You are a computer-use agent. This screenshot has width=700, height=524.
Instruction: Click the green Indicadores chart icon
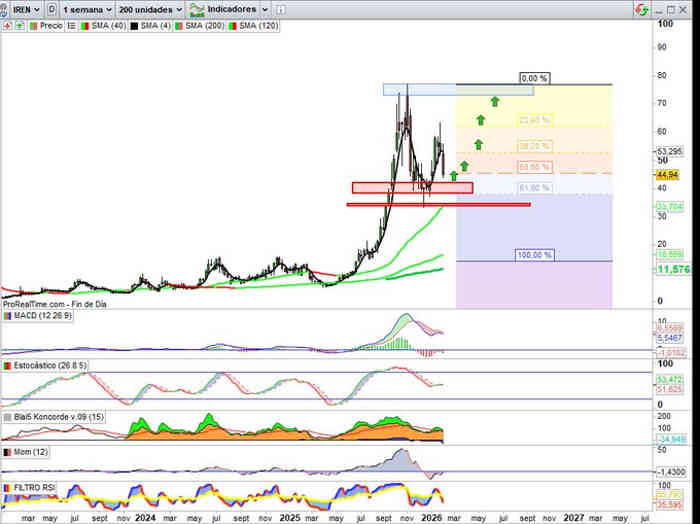pyautogui.click(x=197, y=8)
